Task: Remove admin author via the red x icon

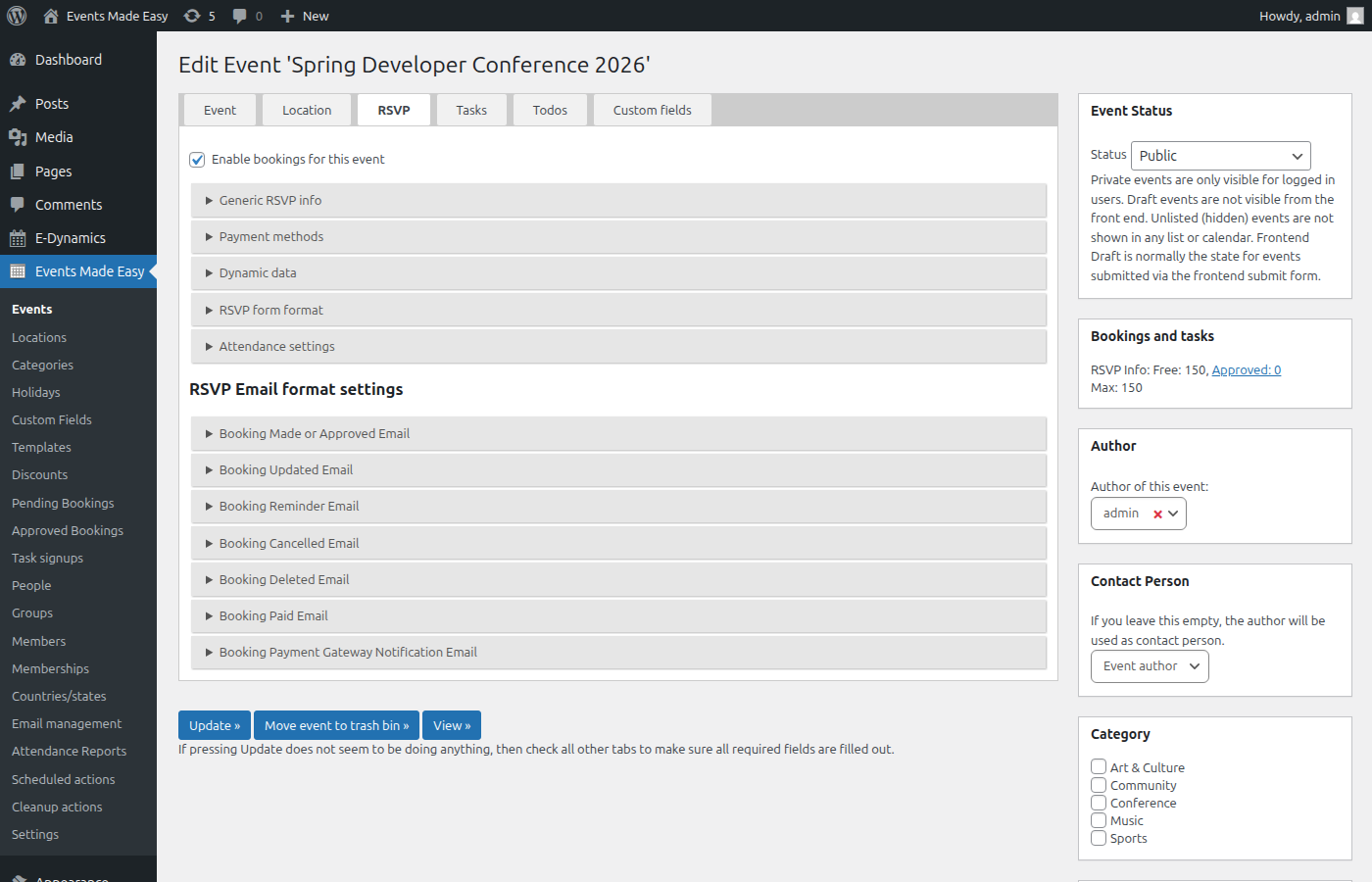Action: [x=1157, y=513]
